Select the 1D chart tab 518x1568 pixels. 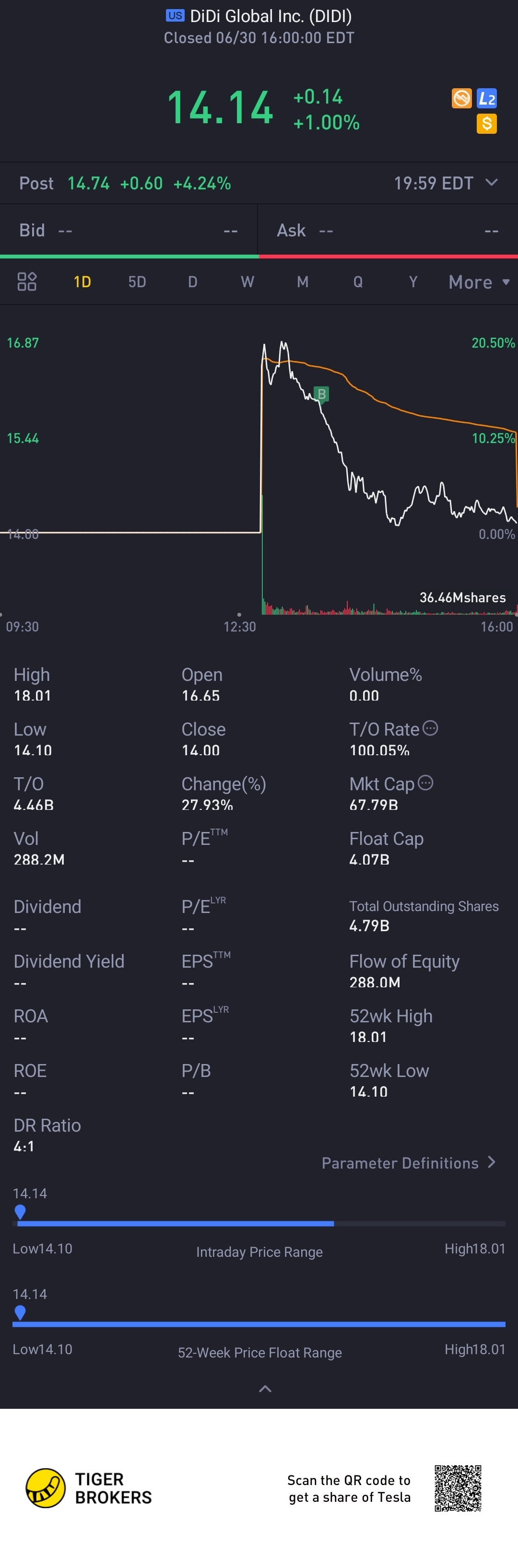pos(82,282)
